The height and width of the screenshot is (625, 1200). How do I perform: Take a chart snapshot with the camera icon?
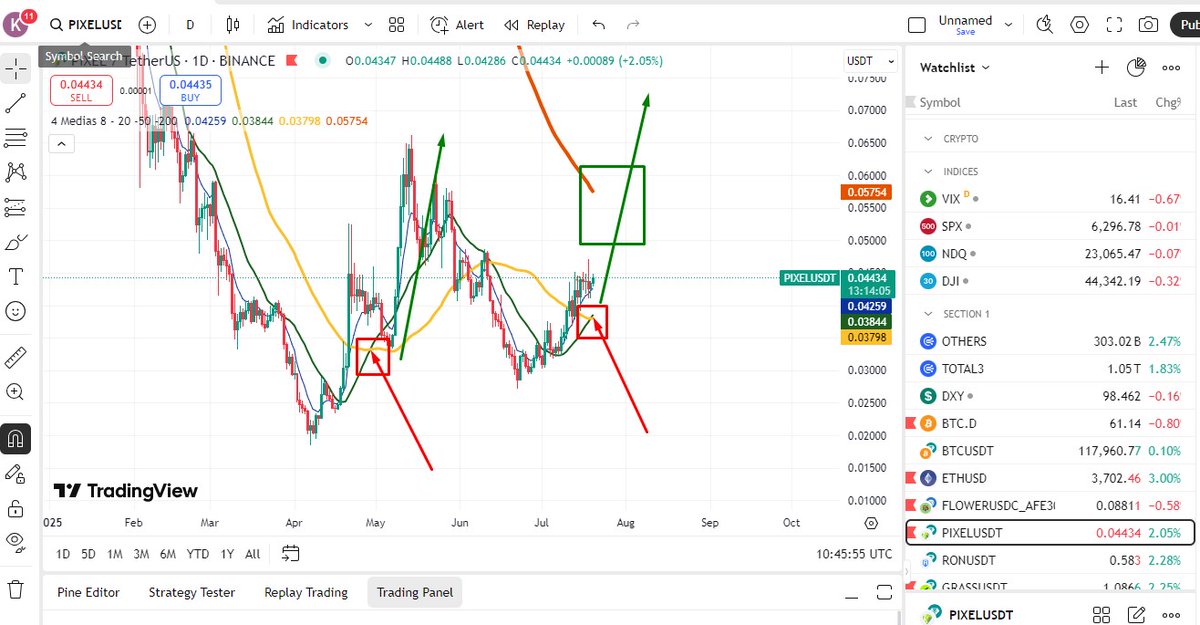[1148, 24]
